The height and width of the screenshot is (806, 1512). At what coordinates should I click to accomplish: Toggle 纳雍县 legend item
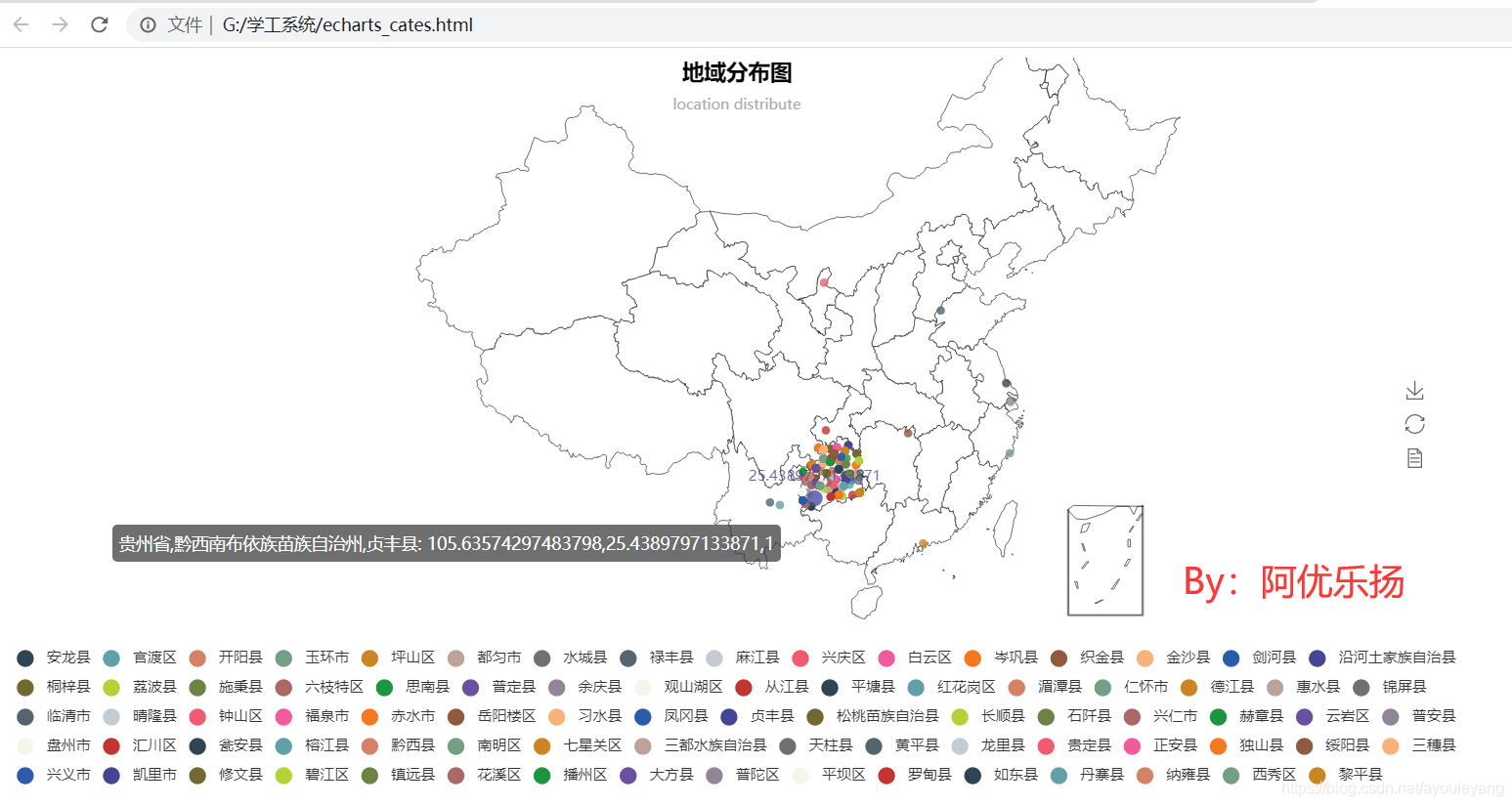click(x=1173, y=775)
